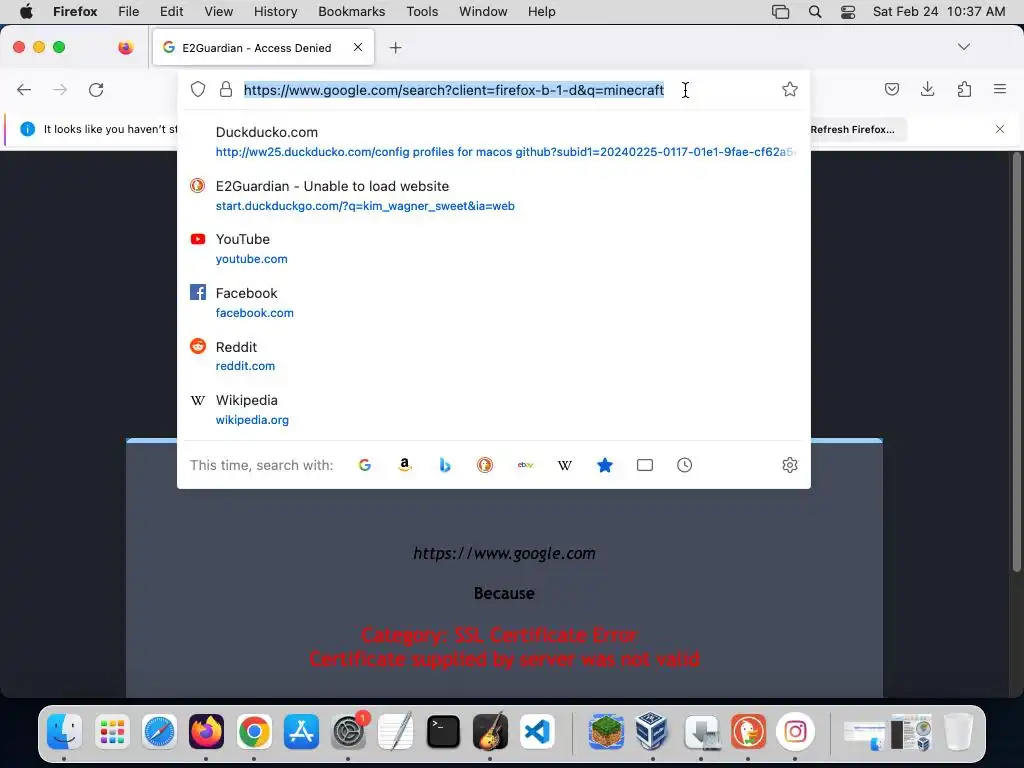Click the site security padlock icon
Screen dimensions: 1024x768
(x=226, y=89)
